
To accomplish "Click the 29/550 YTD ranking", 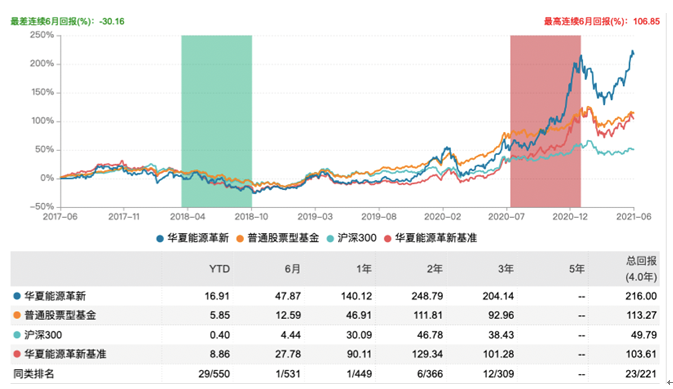I will pos(214,374).
